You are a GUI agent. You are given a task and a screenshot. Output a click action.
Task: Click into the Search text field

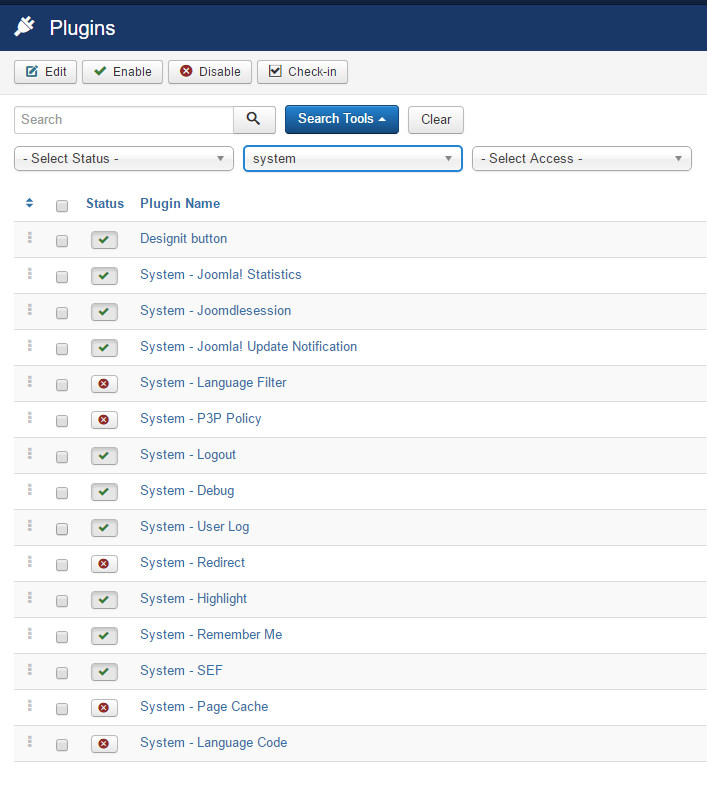[124, 120]
